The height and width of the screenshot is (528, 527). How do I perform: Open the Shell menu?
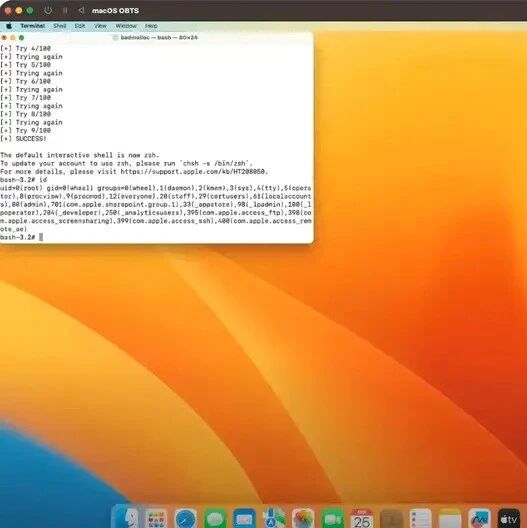click(60, 26)
